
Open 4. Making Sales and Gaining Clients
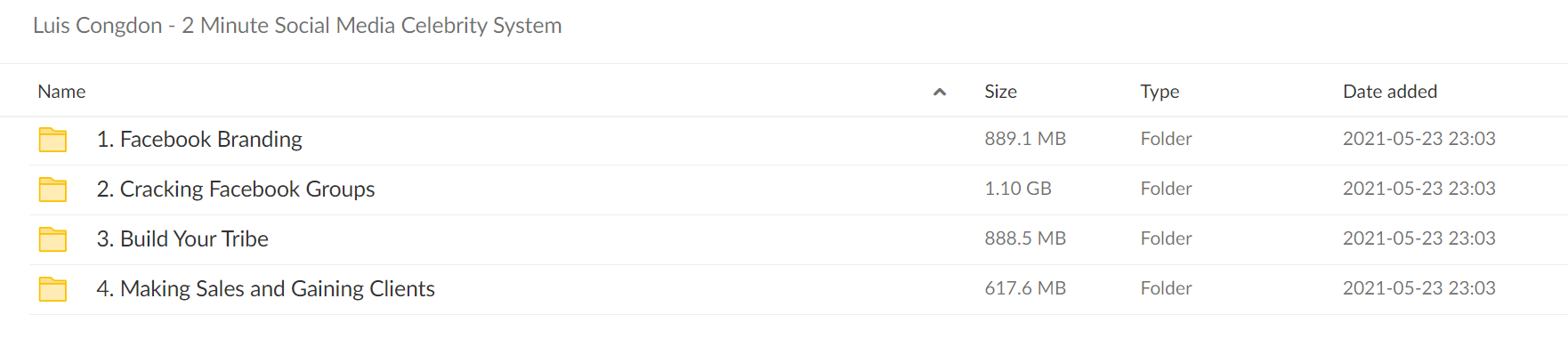(x=265, y=289)
